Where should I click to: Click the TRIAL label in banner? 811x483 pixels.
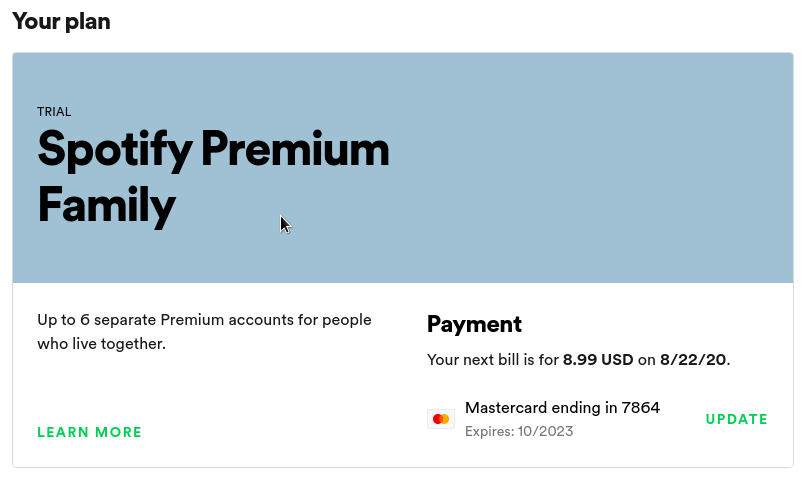tap(54, 112)
